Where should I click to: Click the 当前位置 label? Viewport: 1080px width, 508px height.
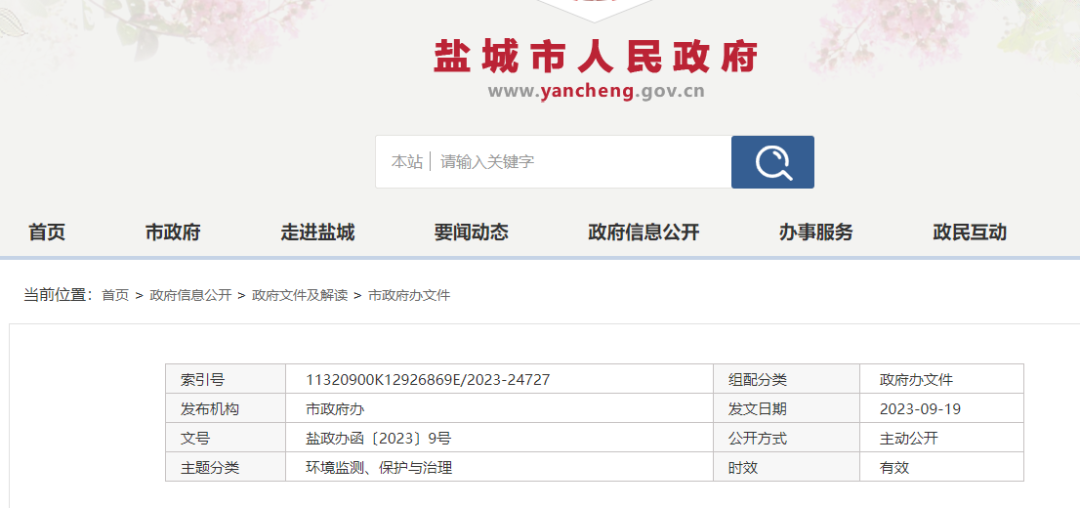click(x=59, y=295)
